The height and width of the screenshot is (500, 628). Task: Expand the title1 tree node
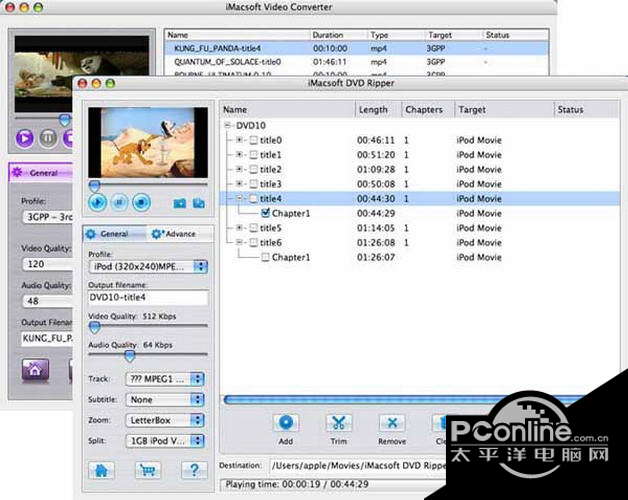pos(239,154)
